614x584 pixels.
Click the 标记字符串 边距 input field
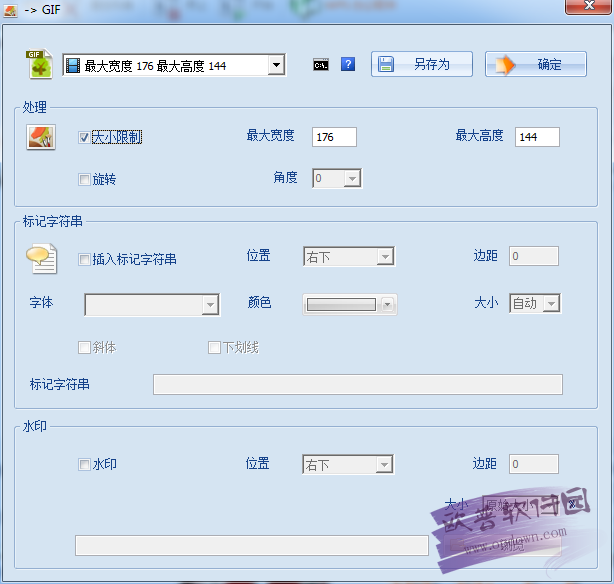click(534, 256)
